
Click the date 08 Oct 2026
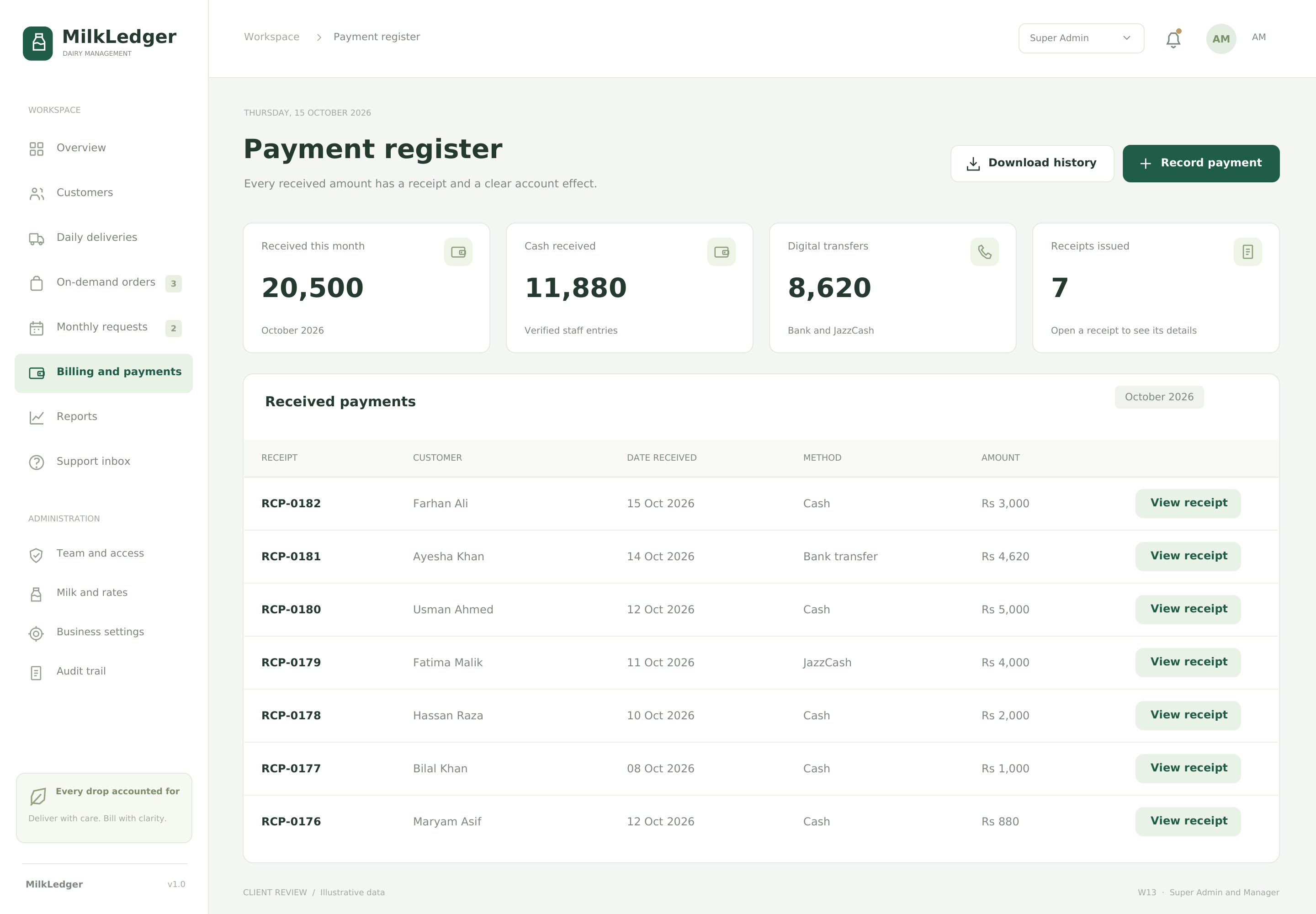(x=660, y=769)
